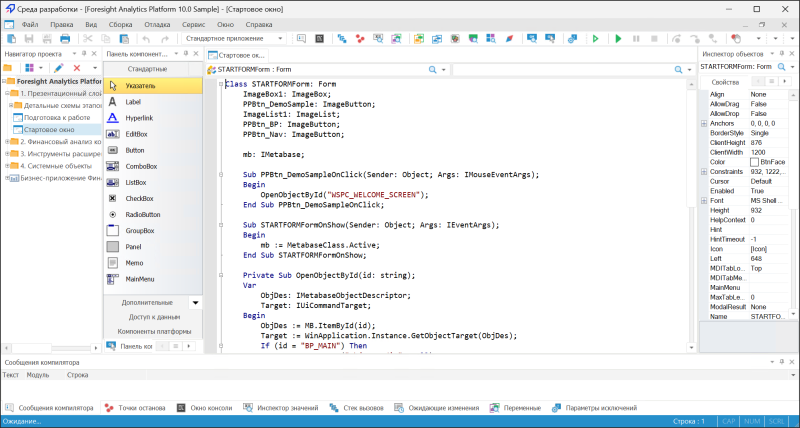Viewport: 800px width, 428px height.
Task: Select the Label component
Action: (153, 102)
